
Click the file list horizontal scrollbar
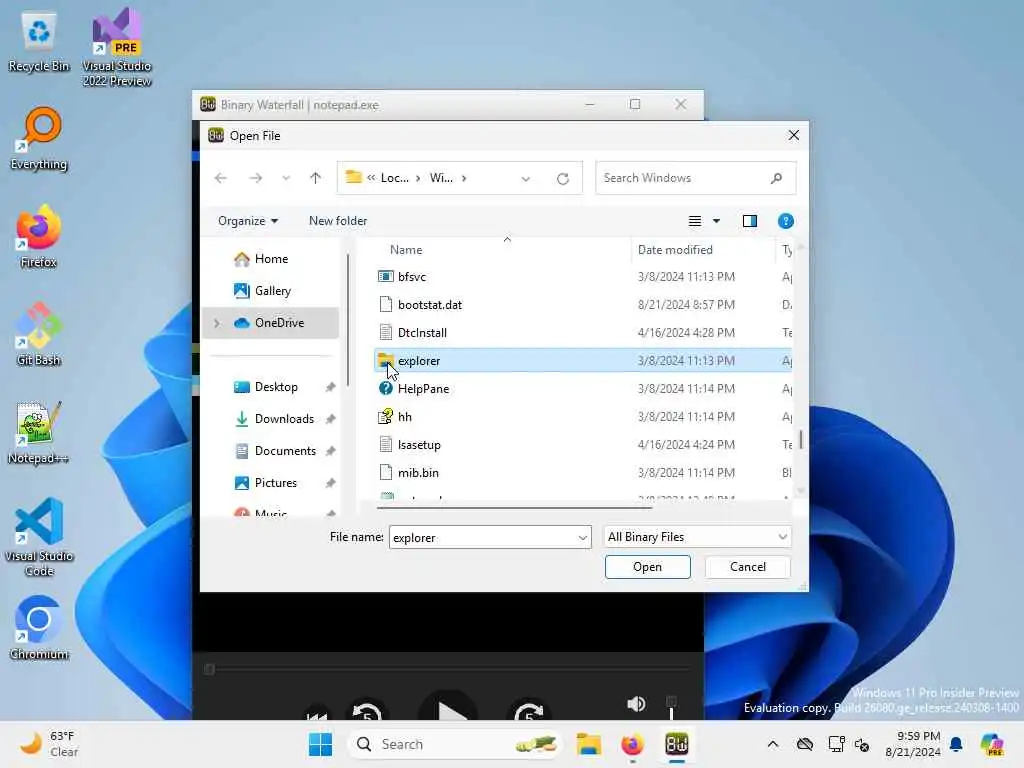(514, 506)
